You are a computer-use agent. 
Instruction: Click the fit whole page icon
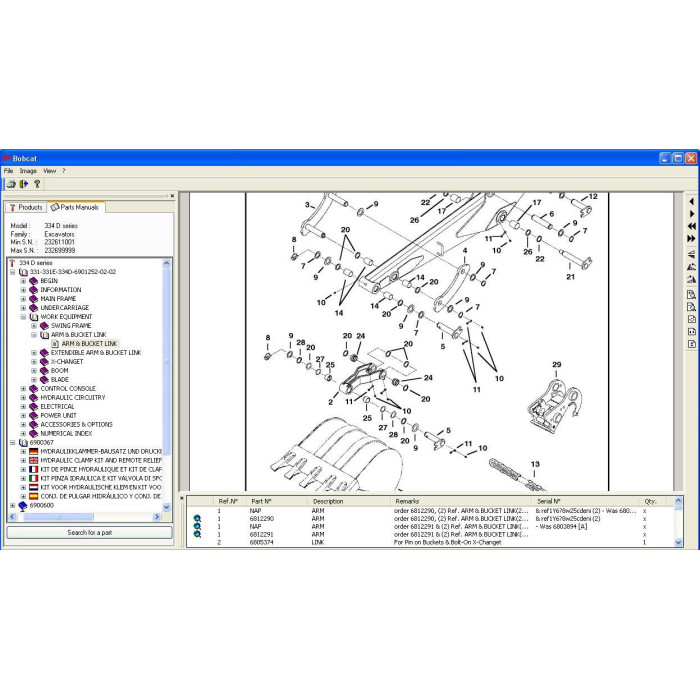click(691, 319)
